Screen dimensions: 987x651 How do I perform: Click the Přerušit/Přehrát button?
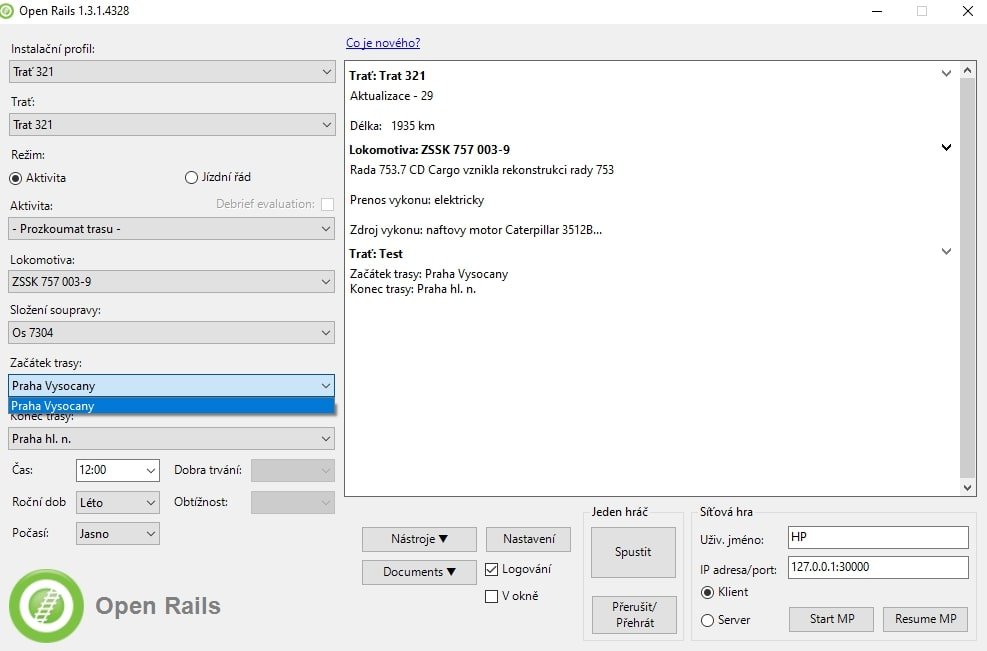click(x=634, y=614)
